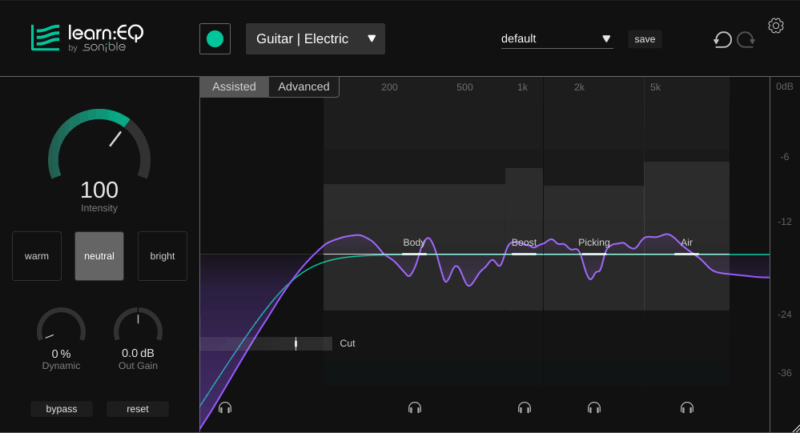Open the settings gear icon
This screenshot has height=433, width=800.
point(775,25)
